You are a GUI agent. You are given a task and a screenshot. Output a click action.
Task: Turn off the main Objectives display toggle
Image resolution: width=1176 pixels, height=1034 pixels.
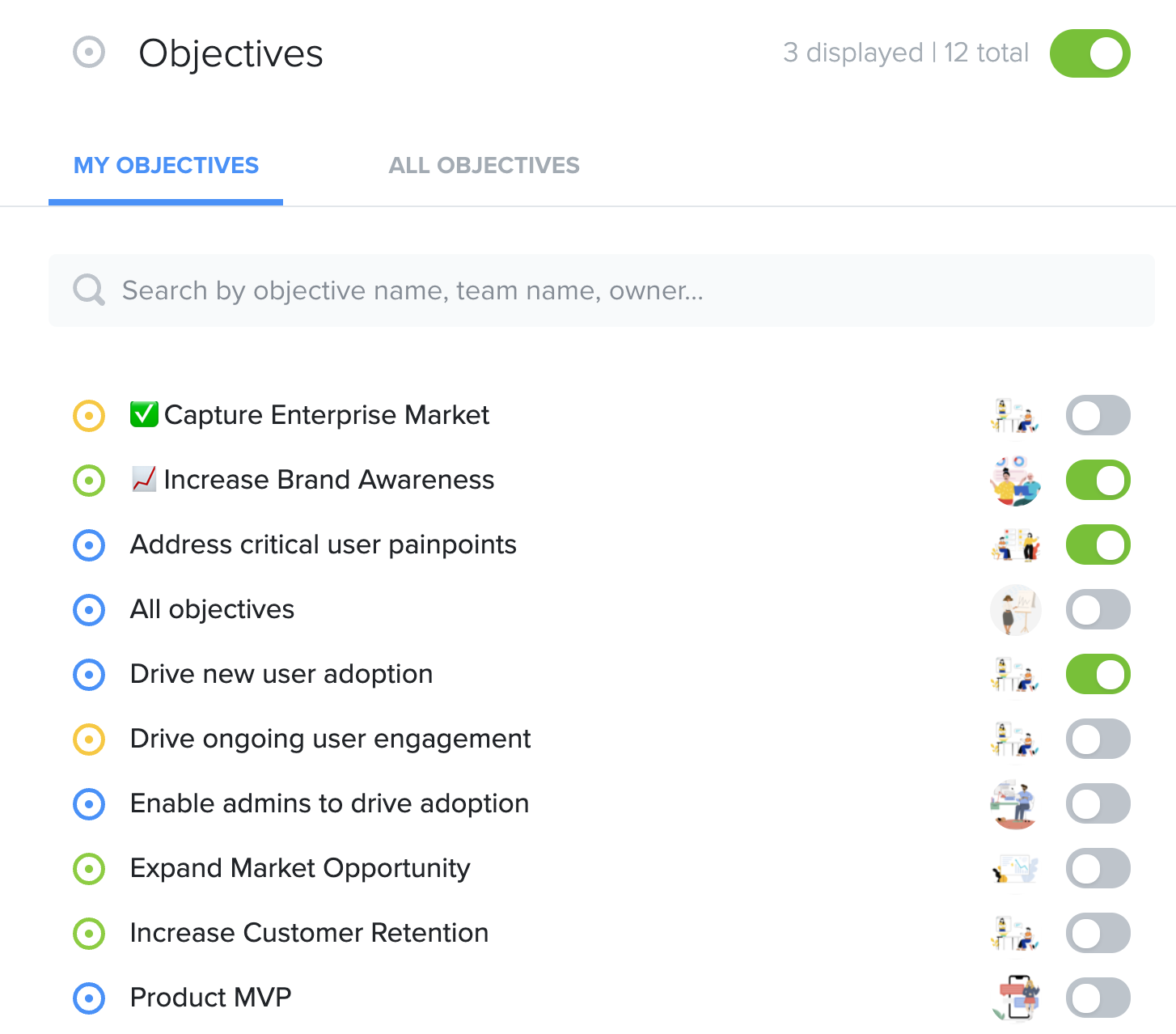[1089, 53]
